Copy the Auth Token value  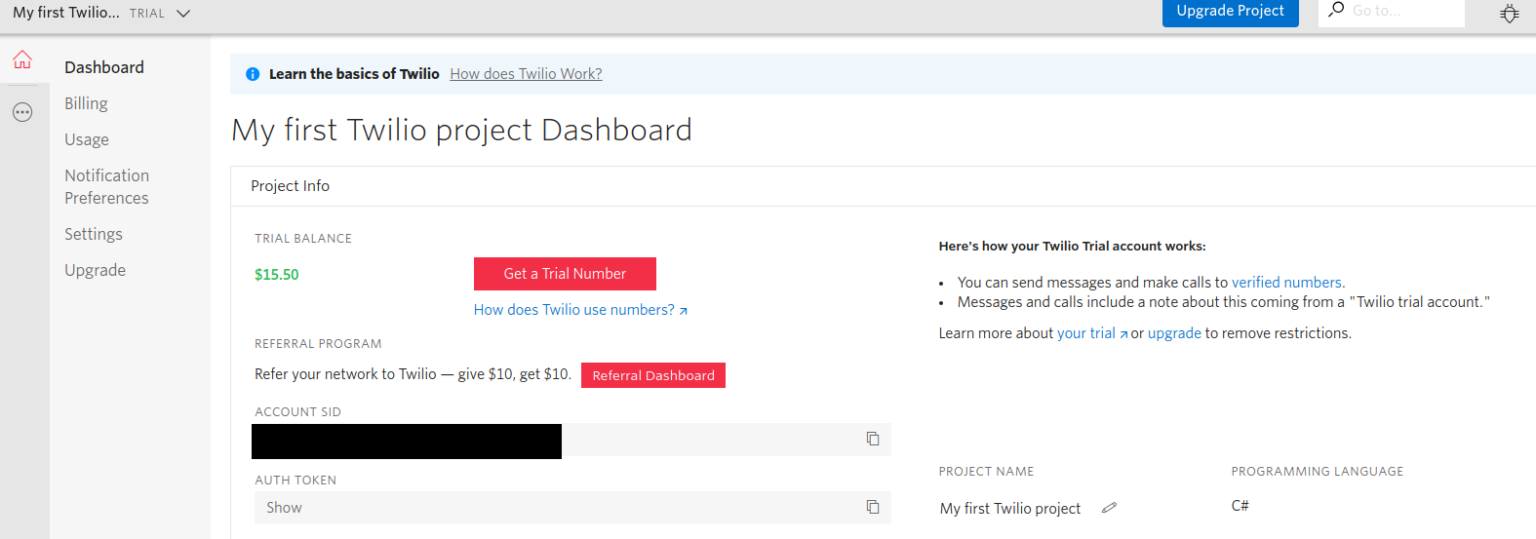tap(872, 507)
